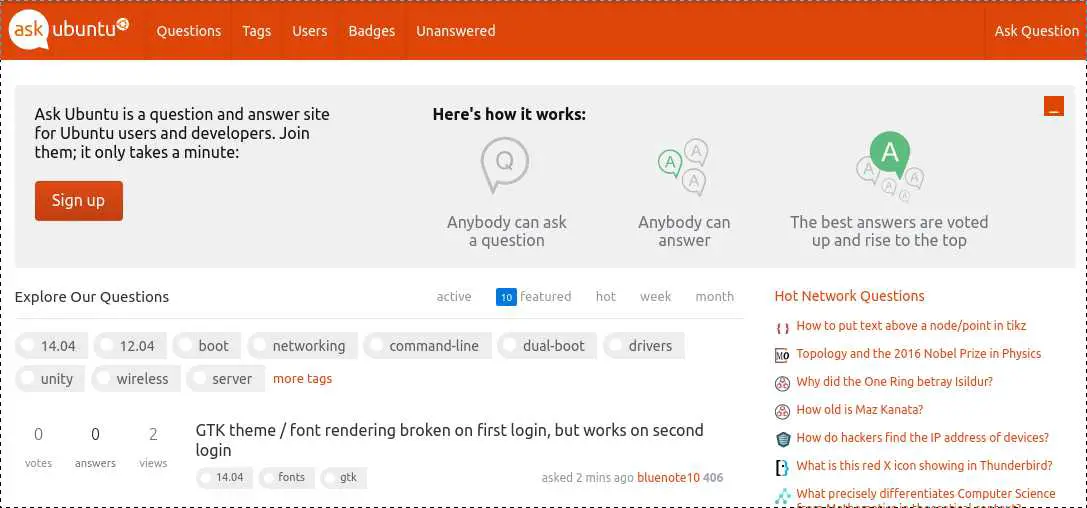1087x508 pixels.
Task: Open the Badges page
Action: (372, 31)
